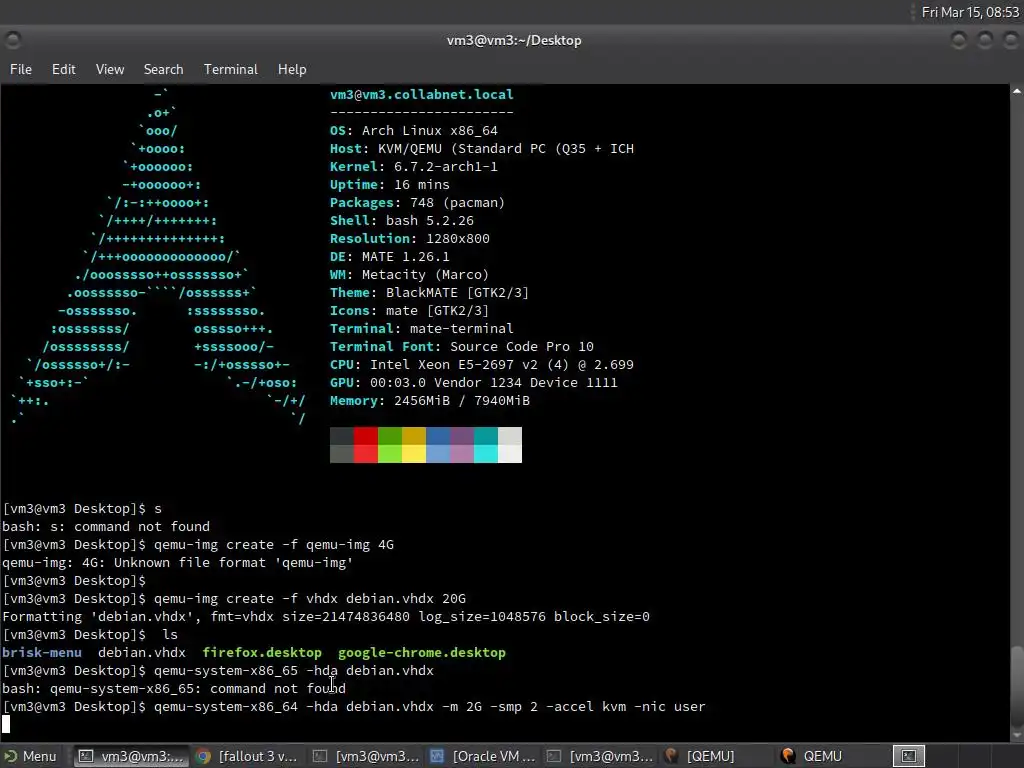Open the View menu
This screenshot has height=768, width=1024.
(110, 69)
